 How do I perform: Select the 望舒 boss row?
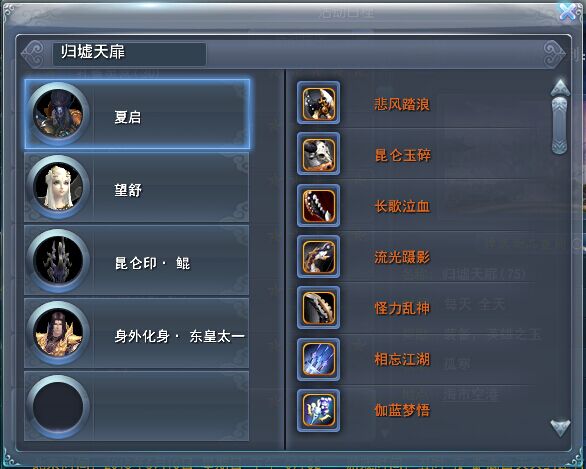coord(136,187)
